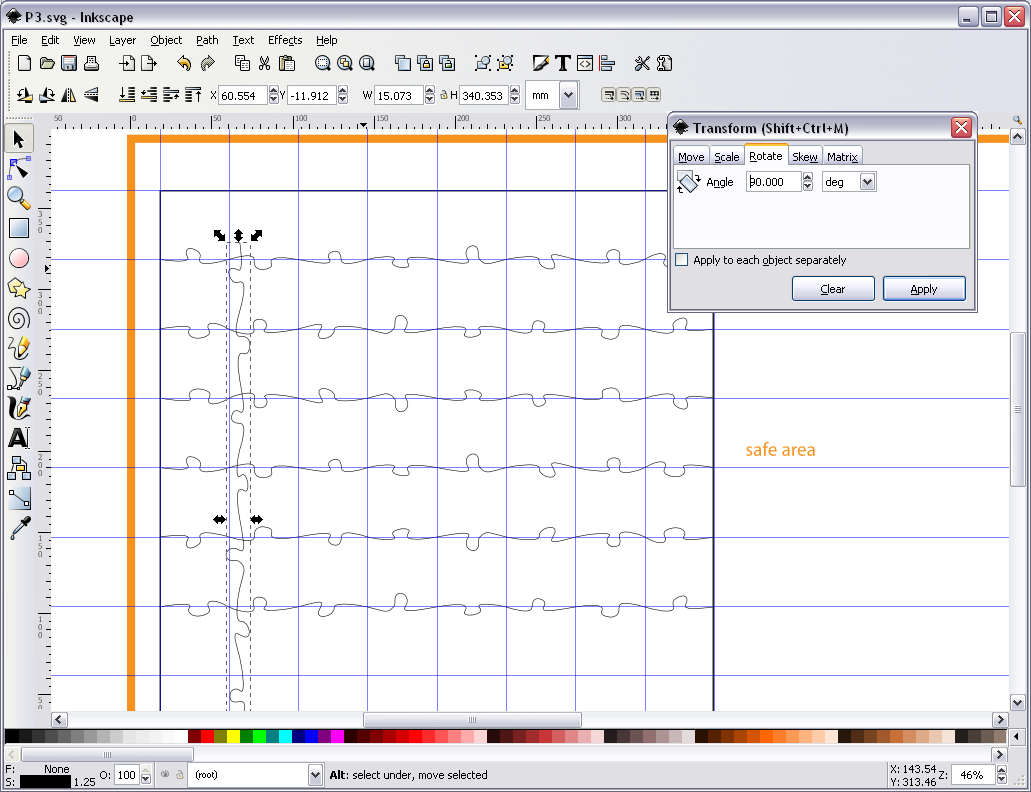This screenshot has height=792, width=1031.
Task: Click the canvas horizontal scrollbar thumb
Action: coord(472,719)
